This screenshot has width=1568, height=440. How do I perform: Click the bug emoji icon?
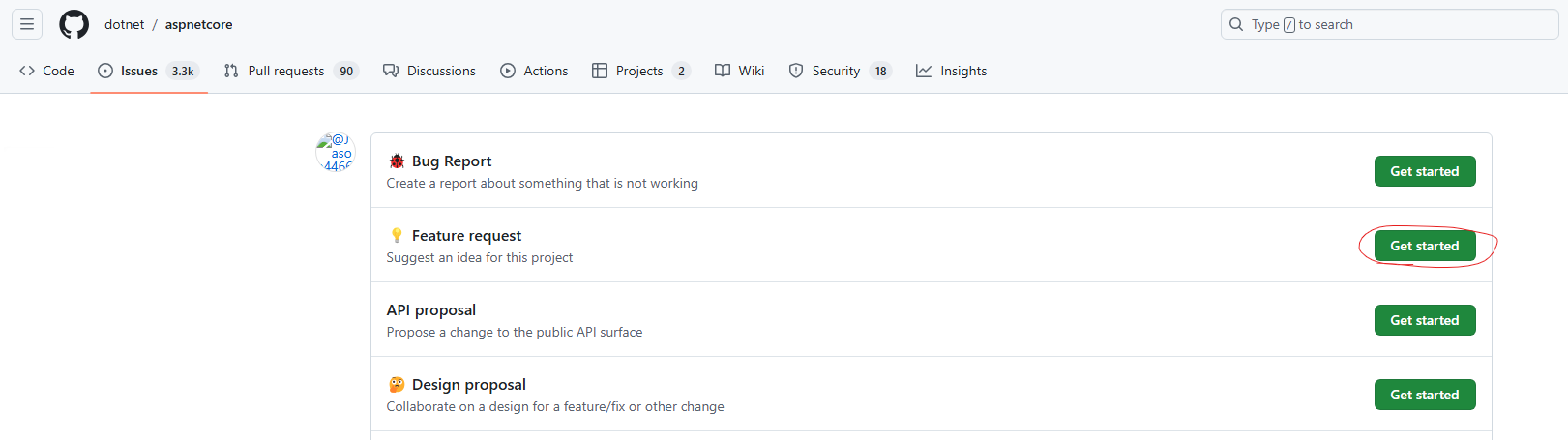(397, 161)
